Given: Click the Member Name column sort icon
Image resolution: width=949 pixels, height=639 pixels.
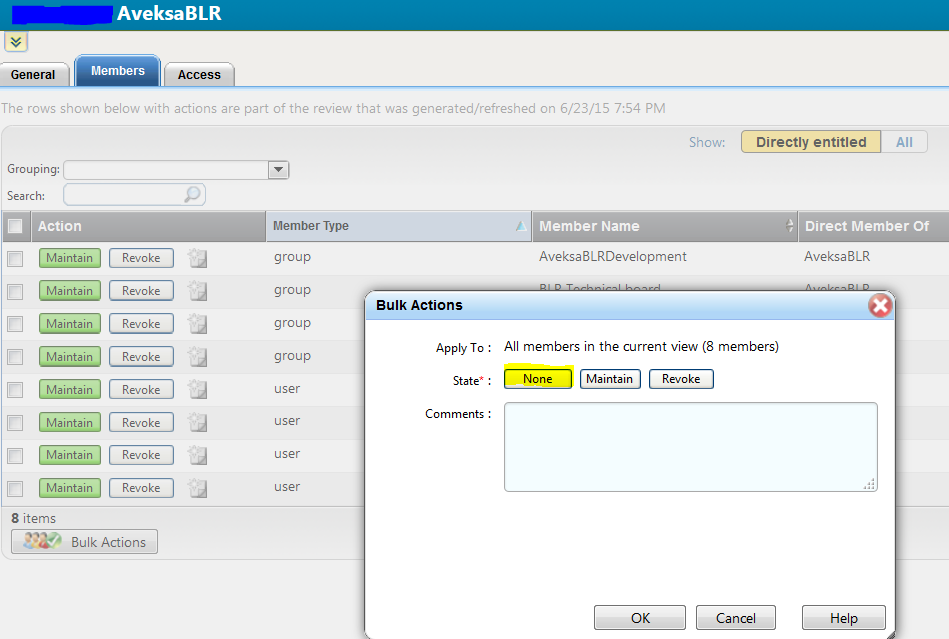Looking at the screenshot, I should [x=791, y=226].
